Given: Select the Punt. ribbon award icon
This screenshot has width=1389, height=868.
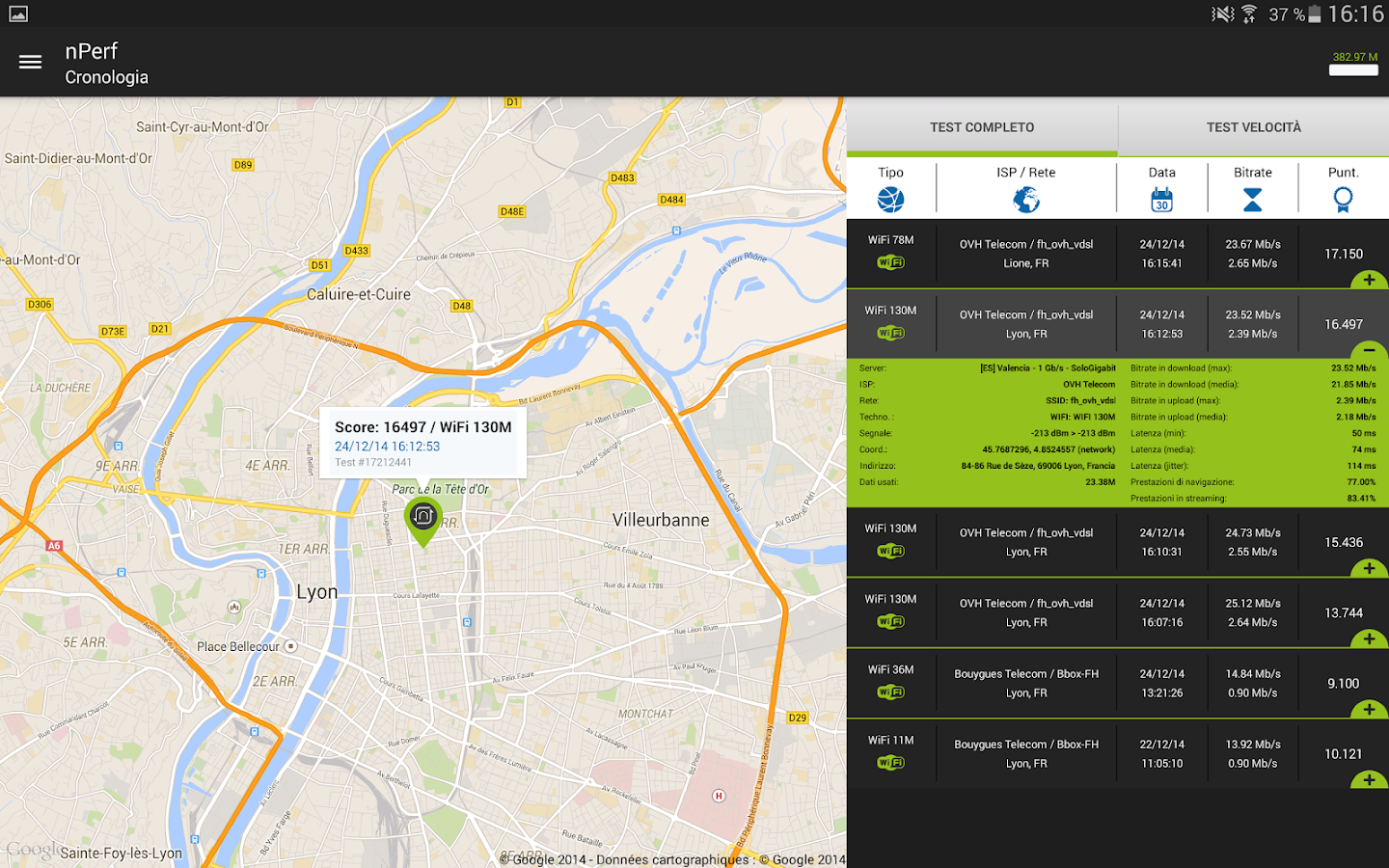Looking at the screenshot, I should point(1343,200).
